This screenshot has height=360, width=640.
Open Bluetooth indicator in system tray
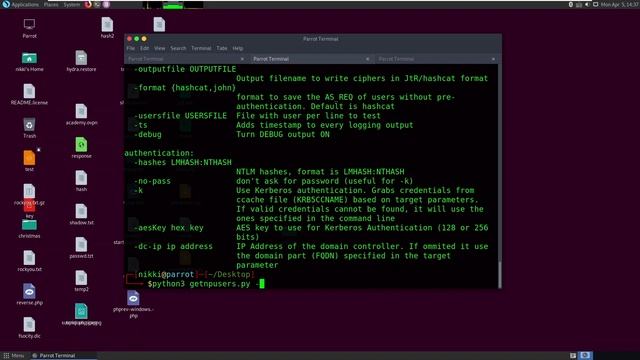coord(571,4)
